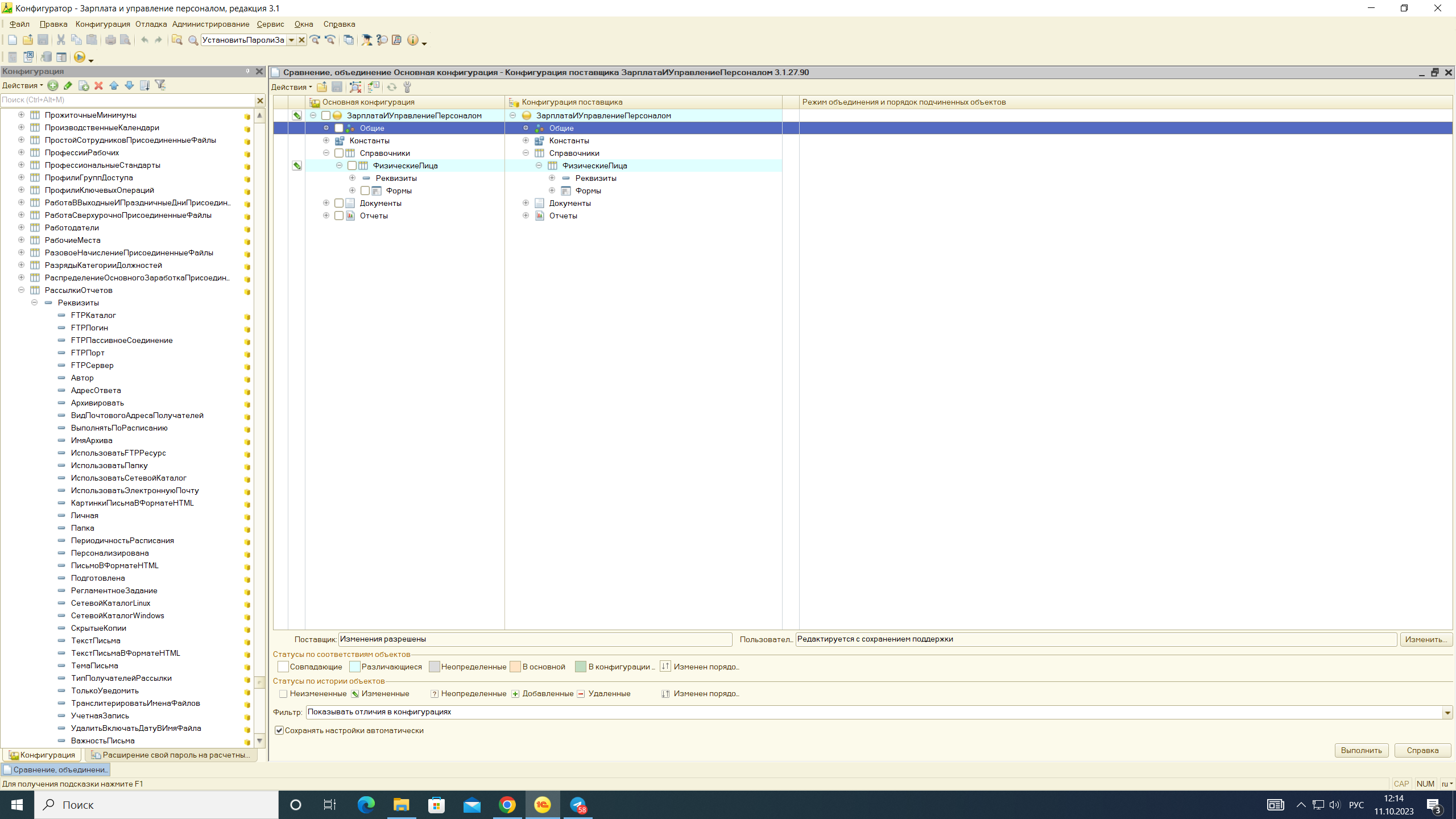Start debugging with the play icon
Image resolution: width=1456 pixels, height=819 pixels.
coord(79,57)
